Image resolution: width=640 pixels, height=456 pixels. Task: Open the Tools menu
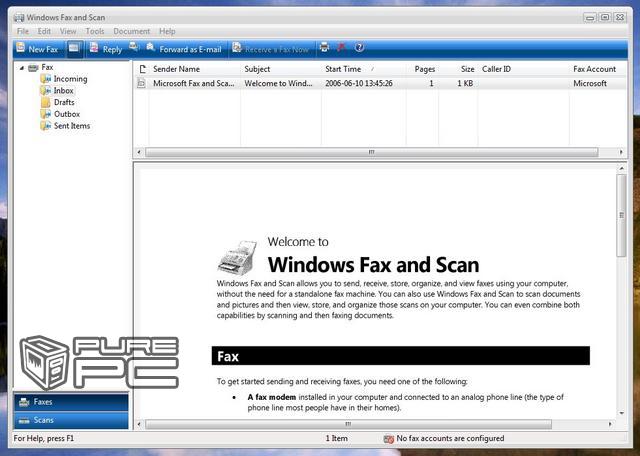tap(95, 31)
